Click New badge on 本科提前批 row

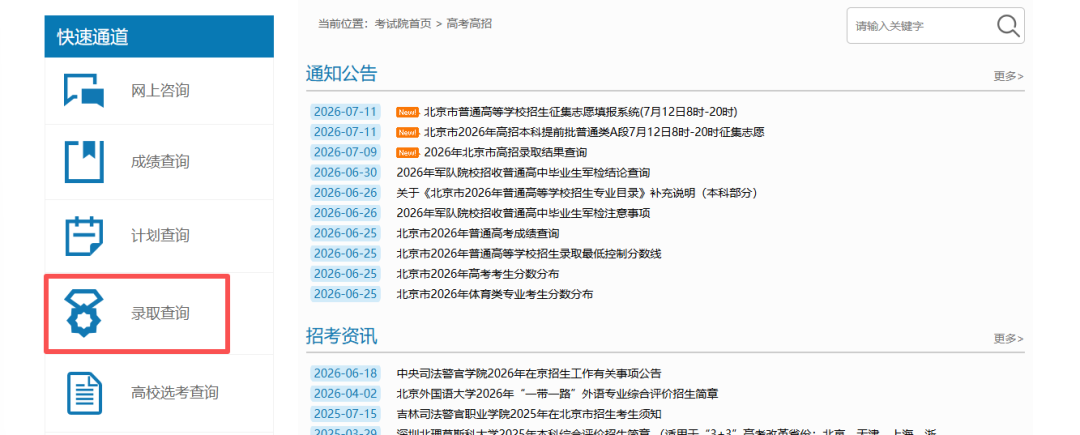(x=407, y=132)
